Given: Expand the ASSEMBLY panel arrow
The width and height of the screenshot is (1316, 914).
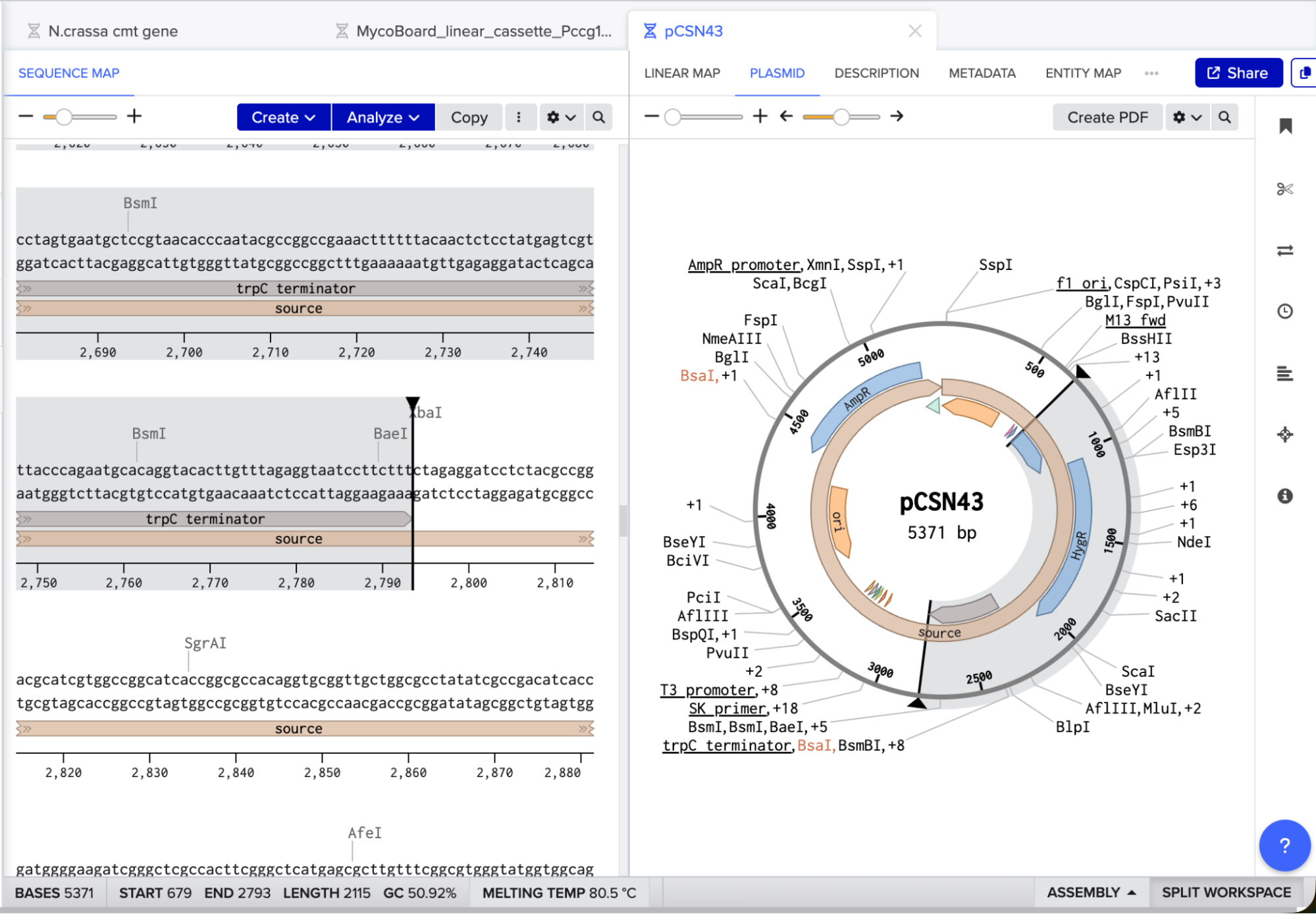Looking at the screenshot, I should tap(1132, 892).
